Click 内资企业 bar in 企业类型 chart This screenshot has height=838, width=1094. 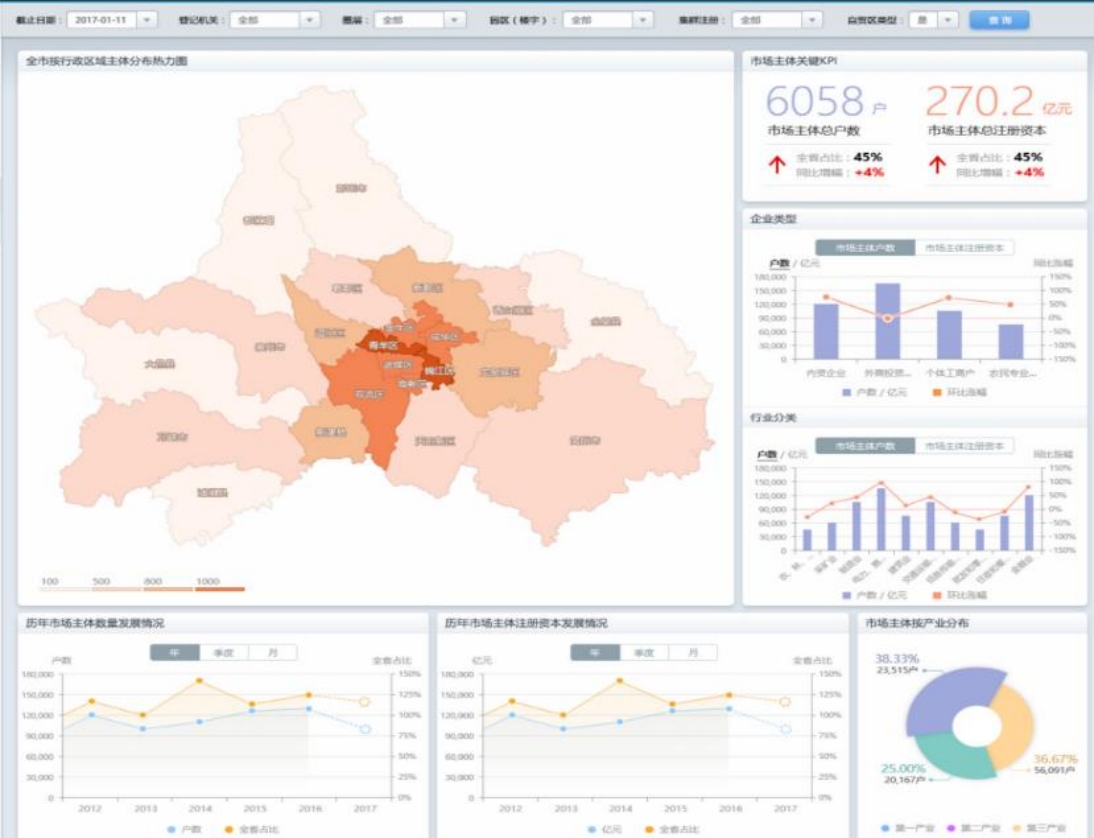[826, 331]
